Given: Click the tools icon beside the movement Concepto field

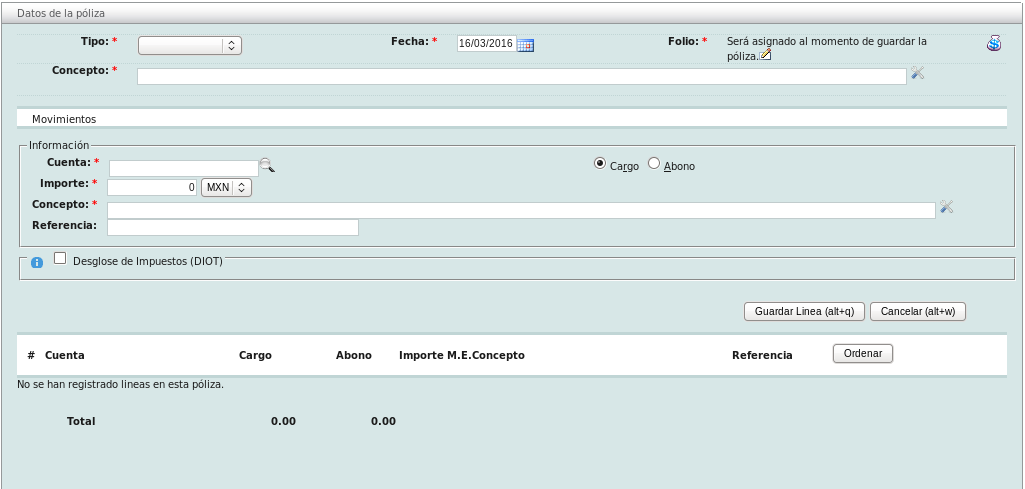Looking at the screenshot, I should [947, 207].
